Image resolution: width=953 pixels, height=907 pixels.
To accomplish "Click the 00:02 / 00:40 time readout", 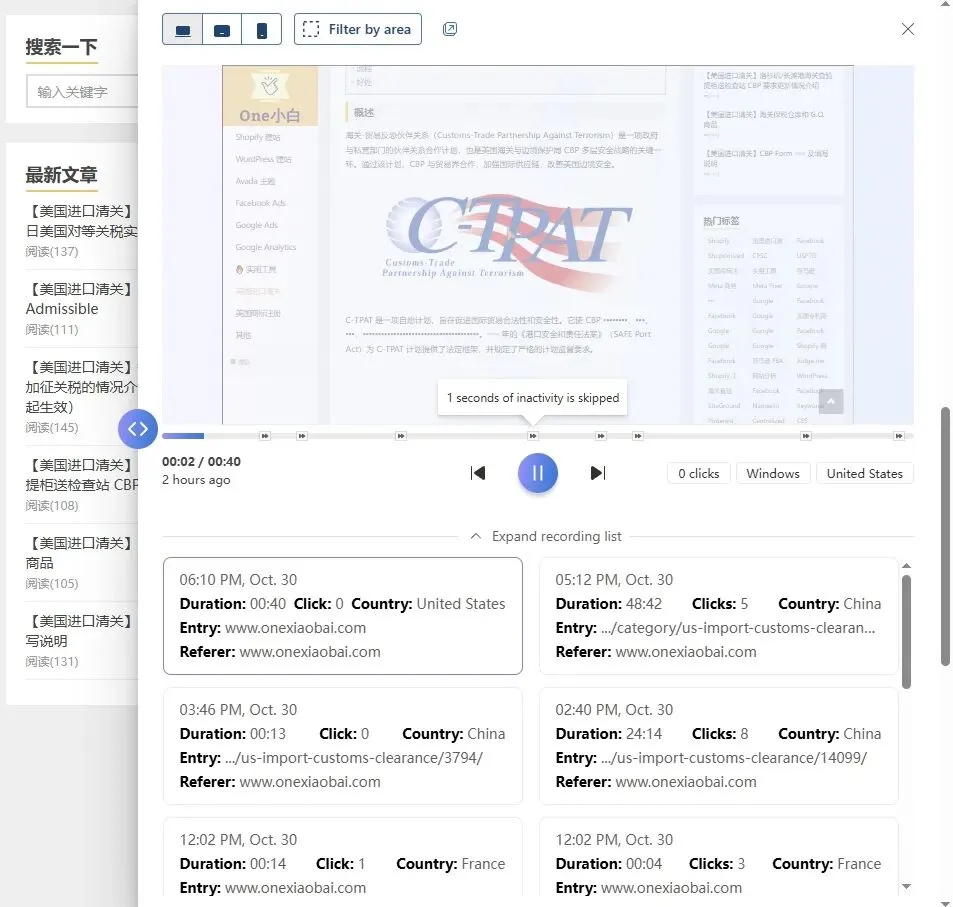I will tap(201, 461).
